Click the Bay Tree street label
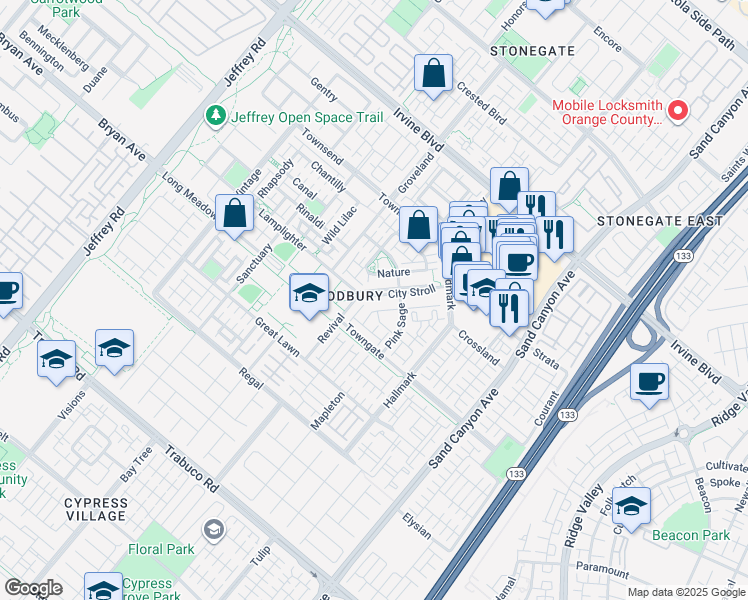 pyautogui.click(x=136, y=464)
